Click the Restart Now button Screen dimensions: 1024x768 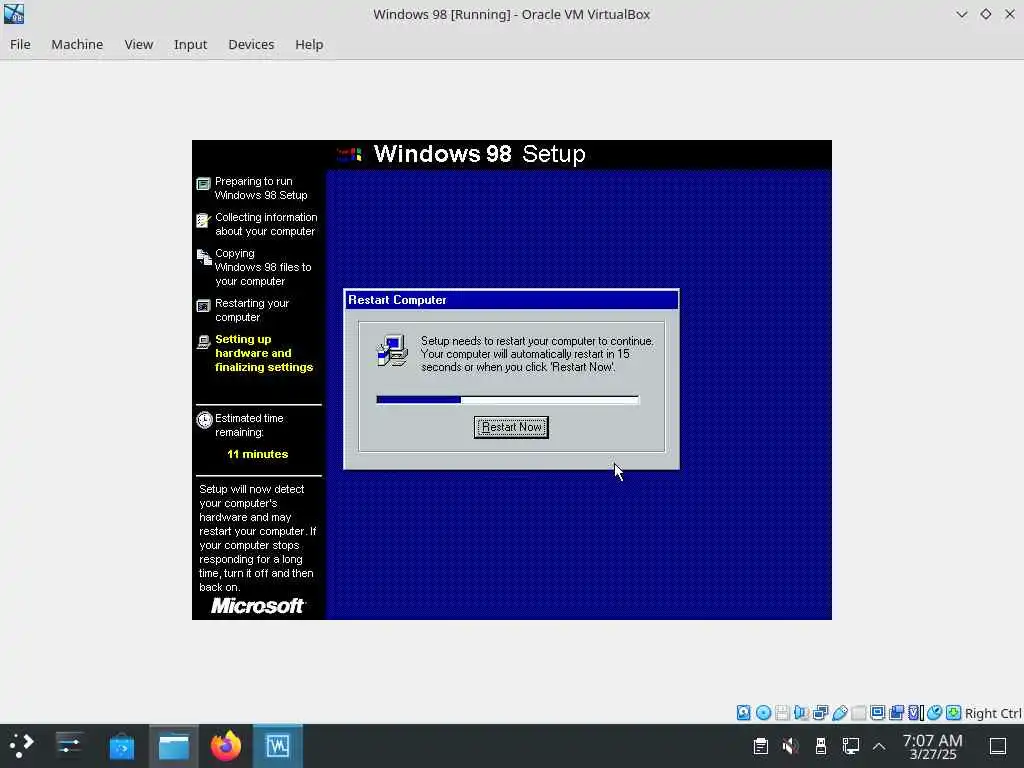pos(511,427)
